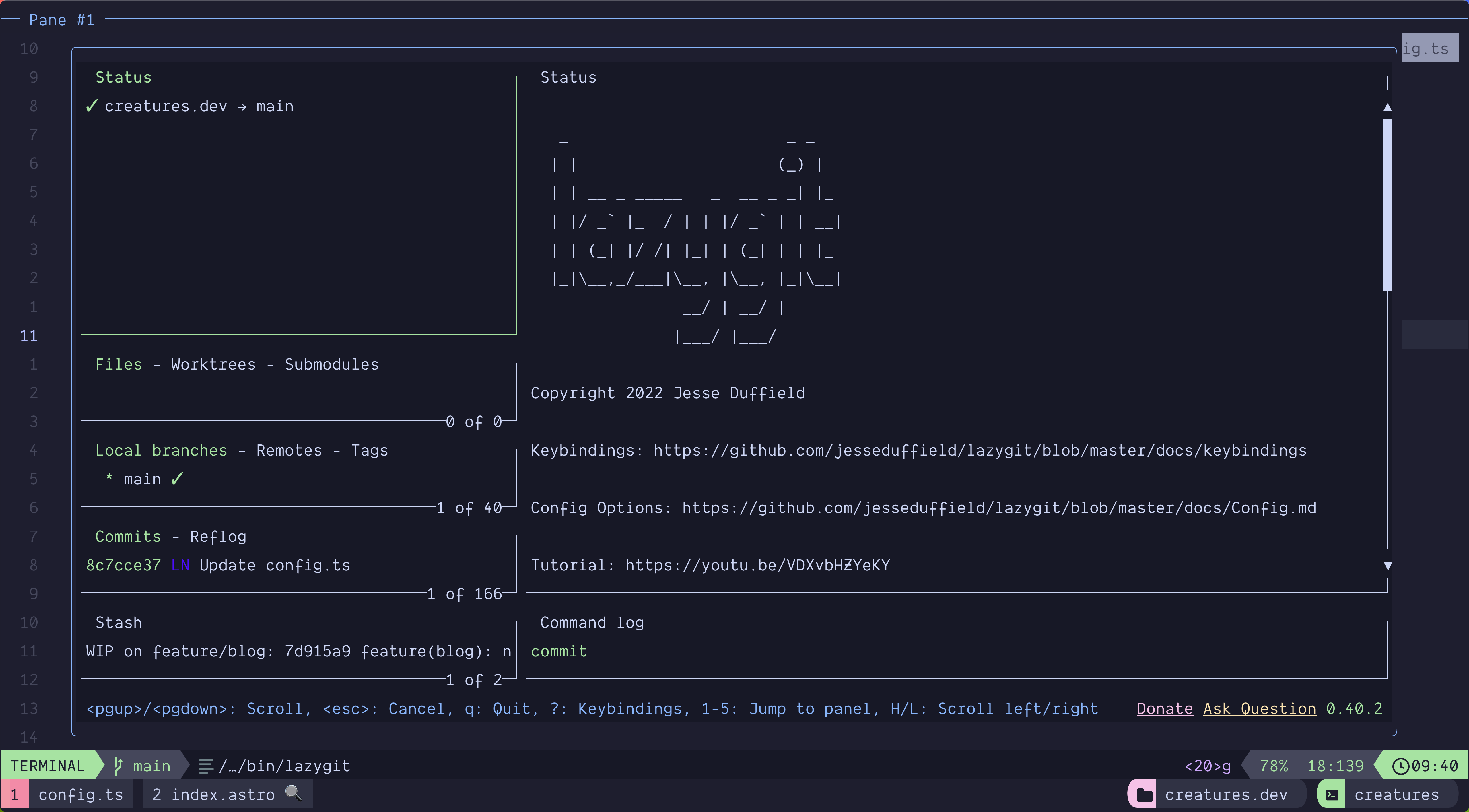Screen dimensions: 1469x812
Task: Open the Tags tab
Action: click(370, 450)
